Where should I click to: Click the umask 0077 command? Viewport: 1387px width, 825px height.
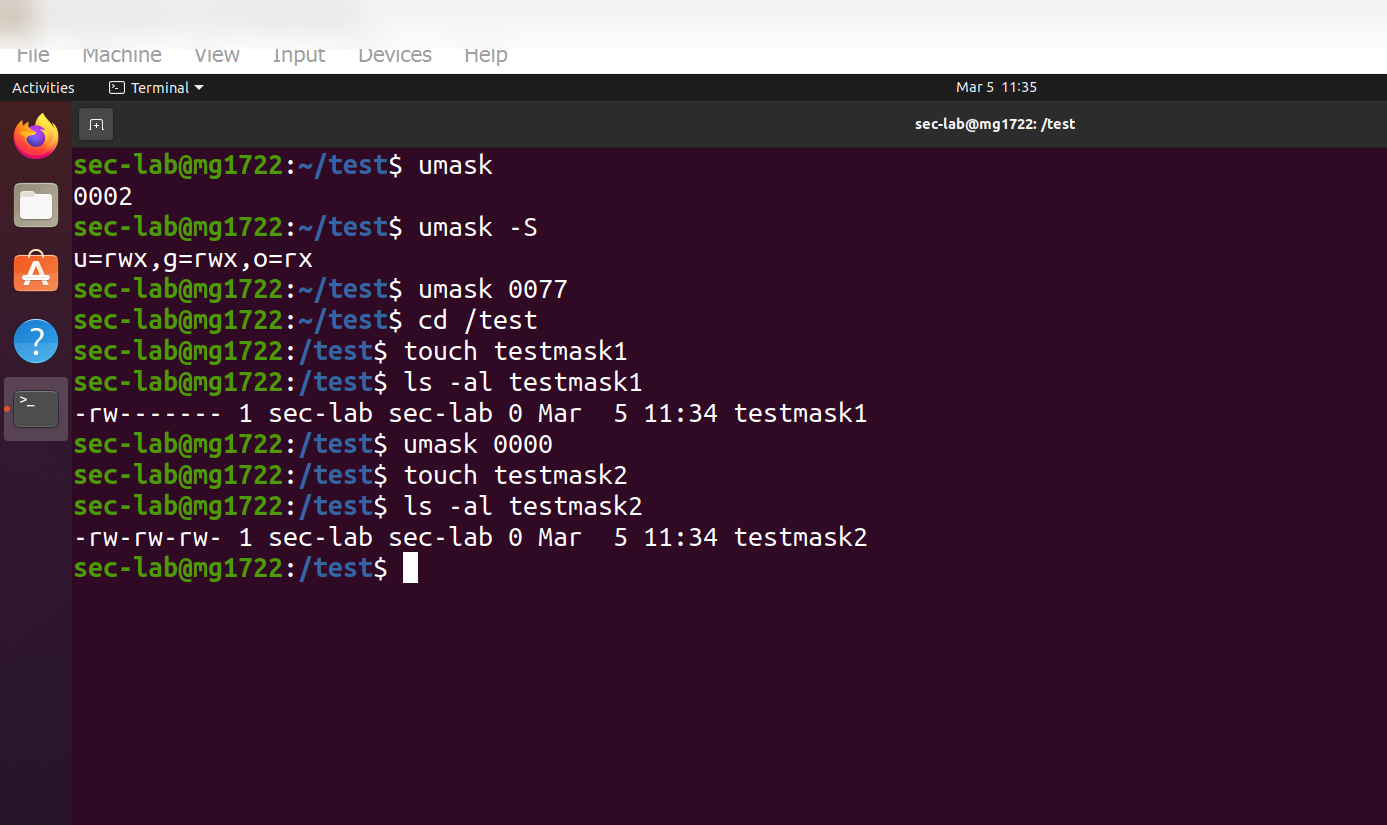click(493, 290)
